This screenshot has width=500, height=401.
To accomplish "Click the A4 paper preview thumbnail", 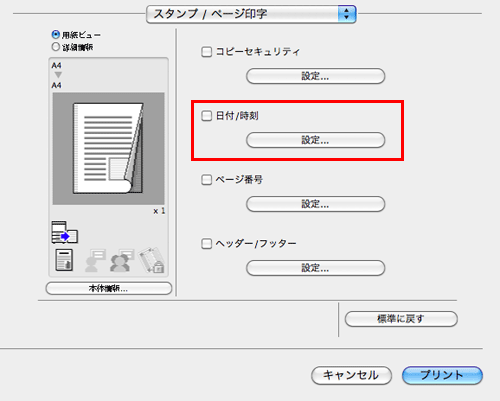I will [x=108, y=148].
